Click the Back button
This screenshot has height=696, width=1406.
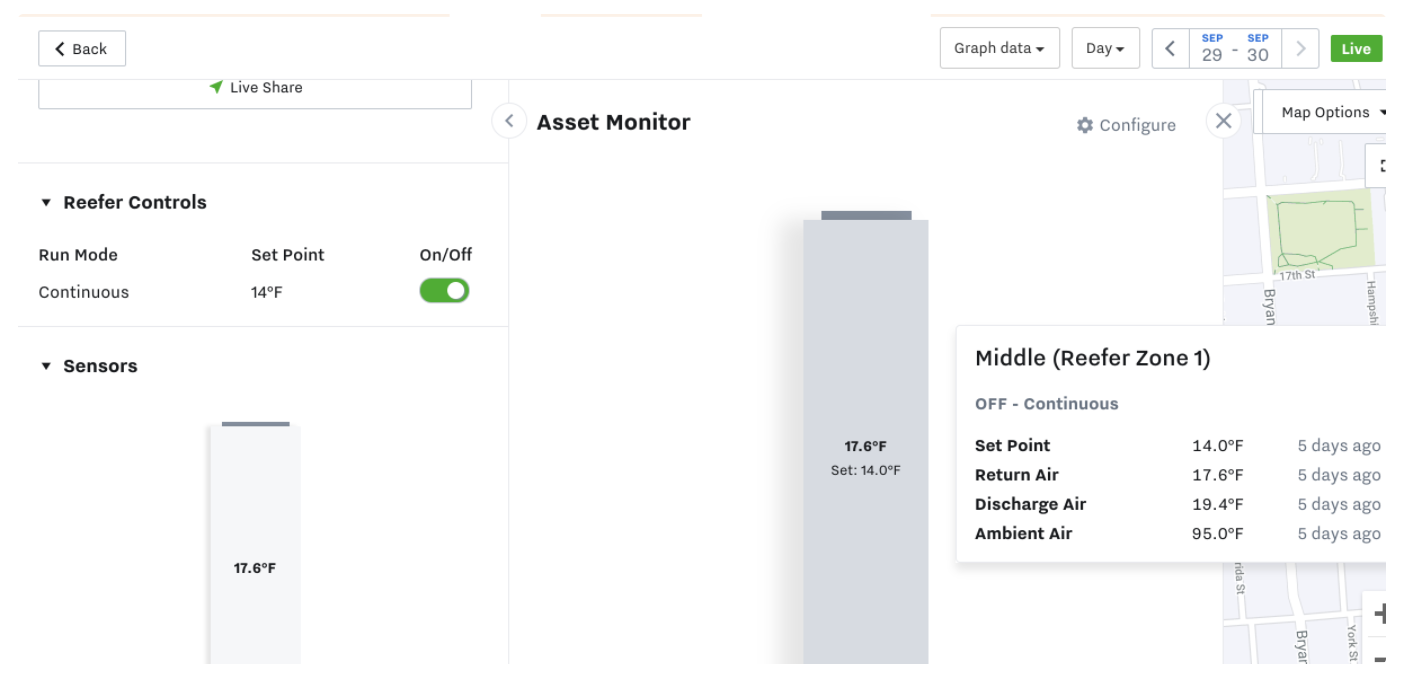(81, 49)
